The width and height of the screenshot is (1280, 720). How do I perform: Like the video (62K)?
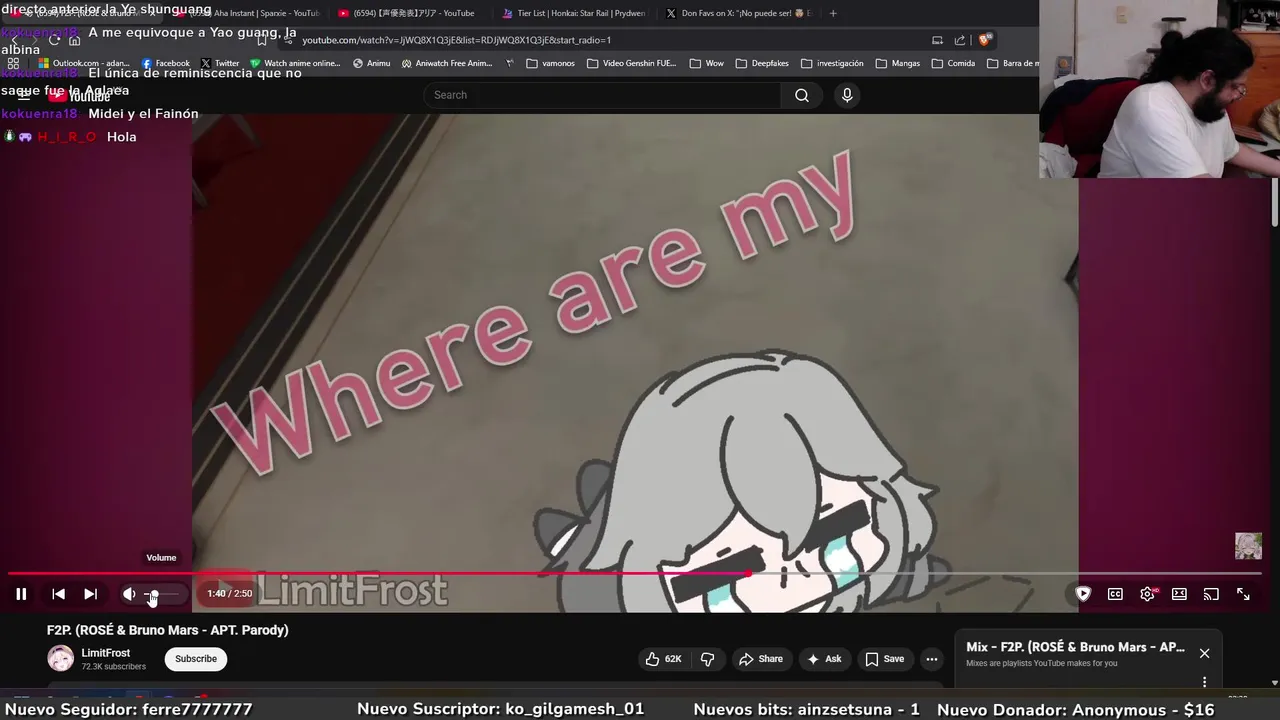[x=663, y=659]
